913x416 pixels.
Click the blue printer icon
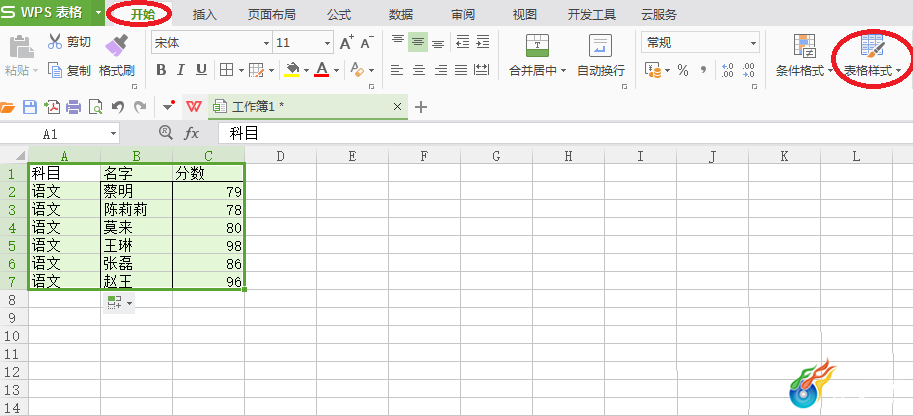point(73,107)
